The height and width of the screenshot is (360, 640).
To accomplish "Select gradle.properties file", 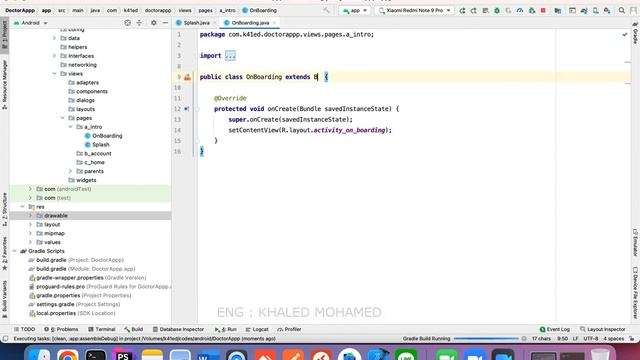I will pos(80,296).
